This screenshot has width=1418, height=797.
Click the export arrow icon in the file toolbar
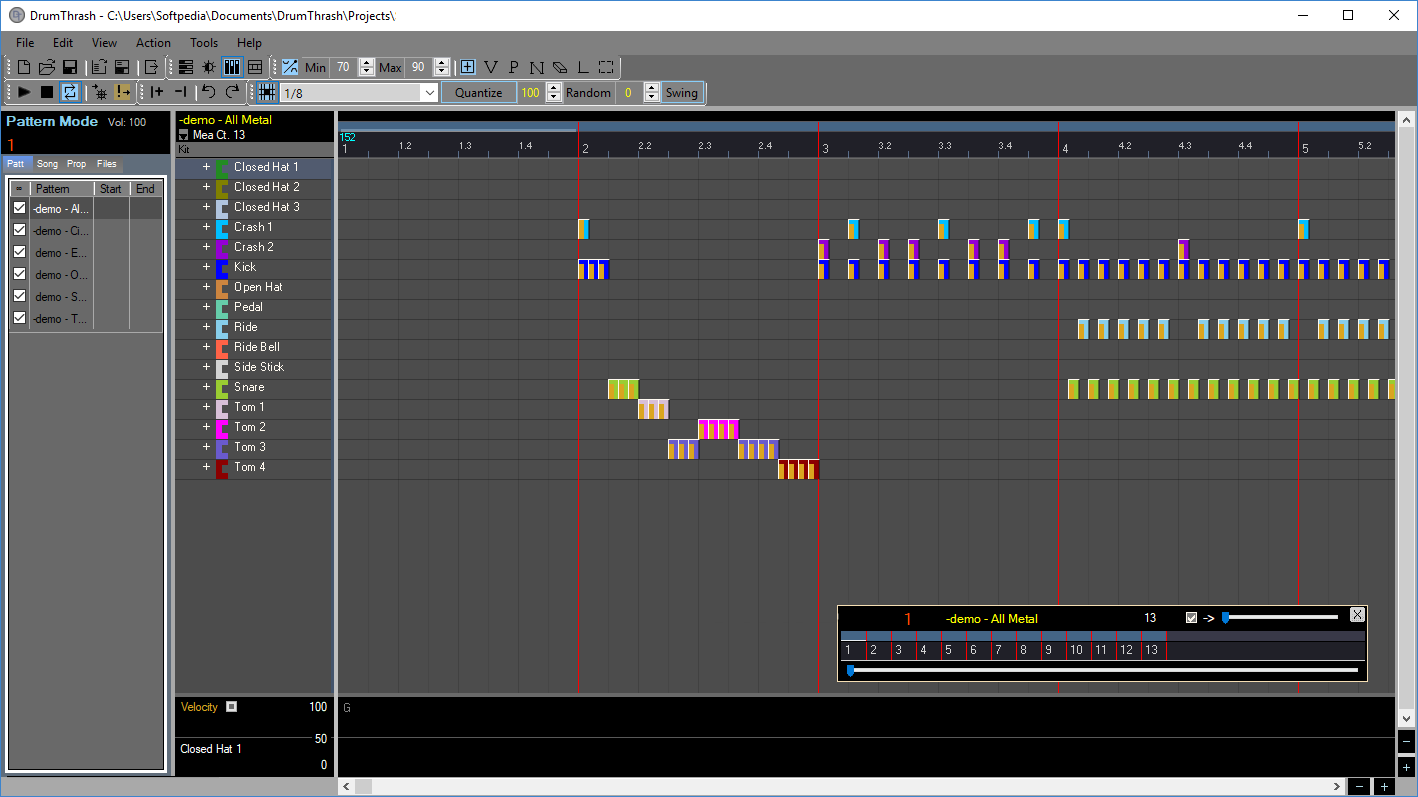coord(151,67)
